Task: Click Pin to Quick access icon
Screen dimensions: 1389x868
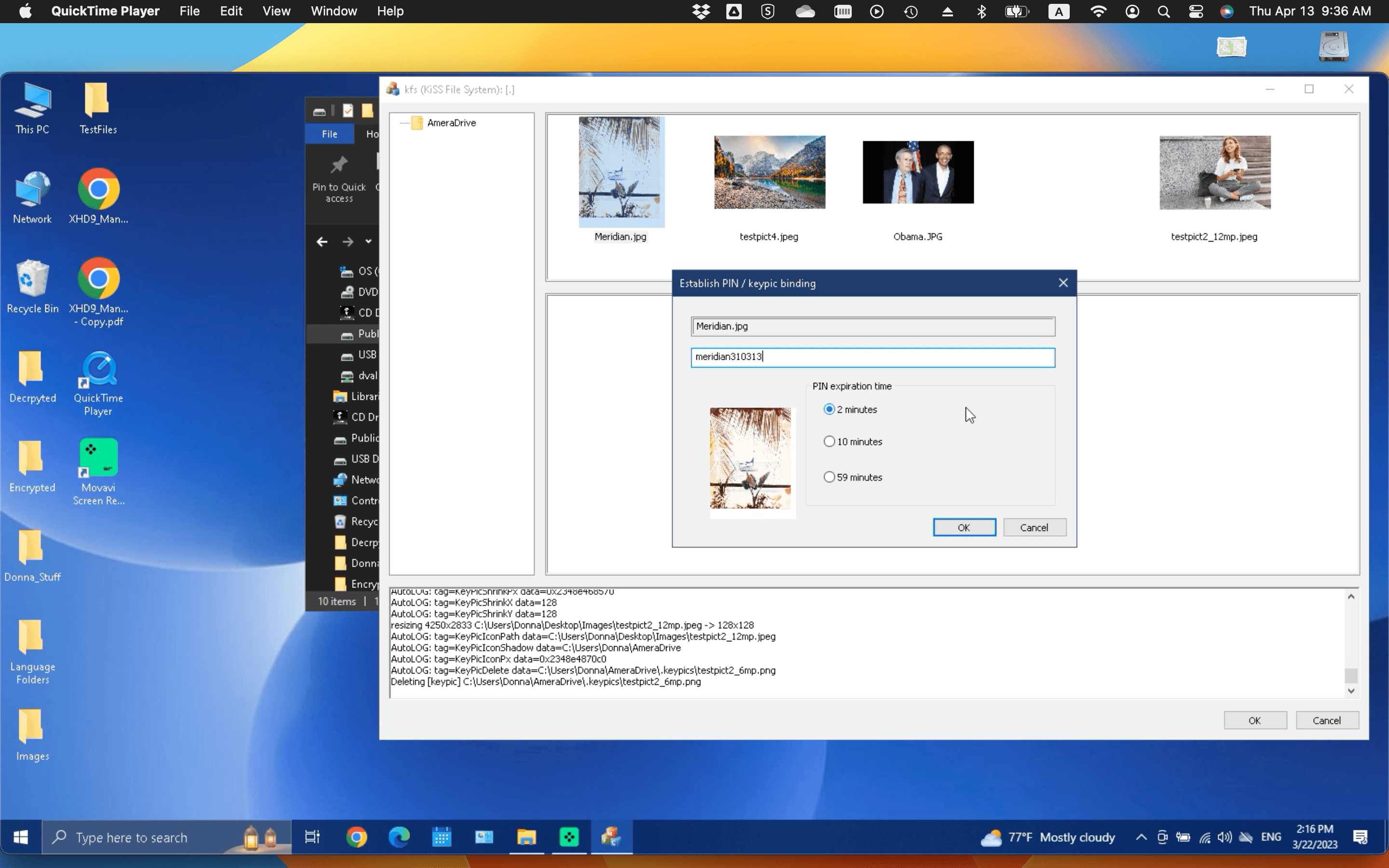Action: pos(339,166)
